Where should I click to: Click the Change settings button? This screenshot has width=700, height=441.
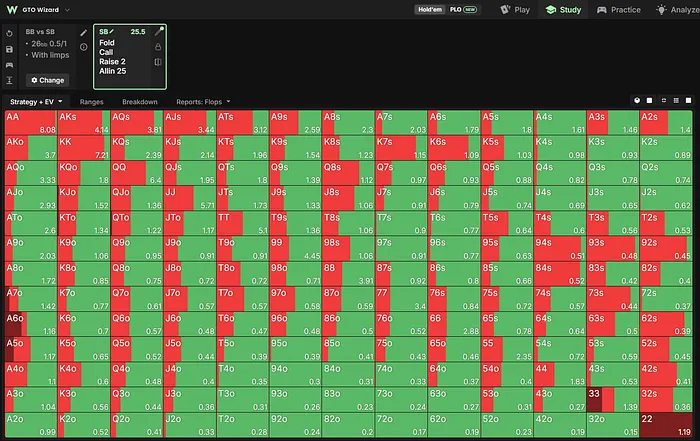pyautogui.click(x=47, y=80)
